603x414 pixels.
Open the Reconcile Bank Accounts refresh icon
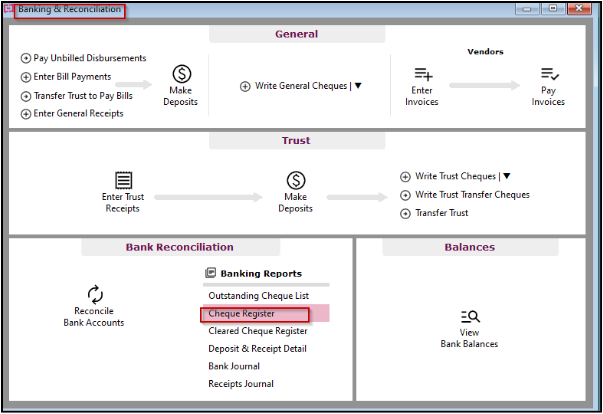95,294
